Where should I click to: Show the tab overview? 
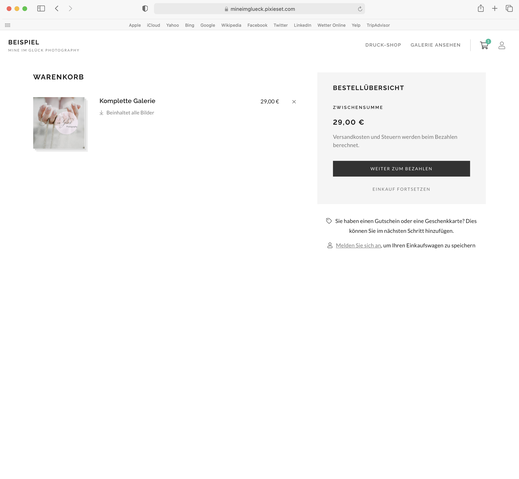(x=509, y=9)
